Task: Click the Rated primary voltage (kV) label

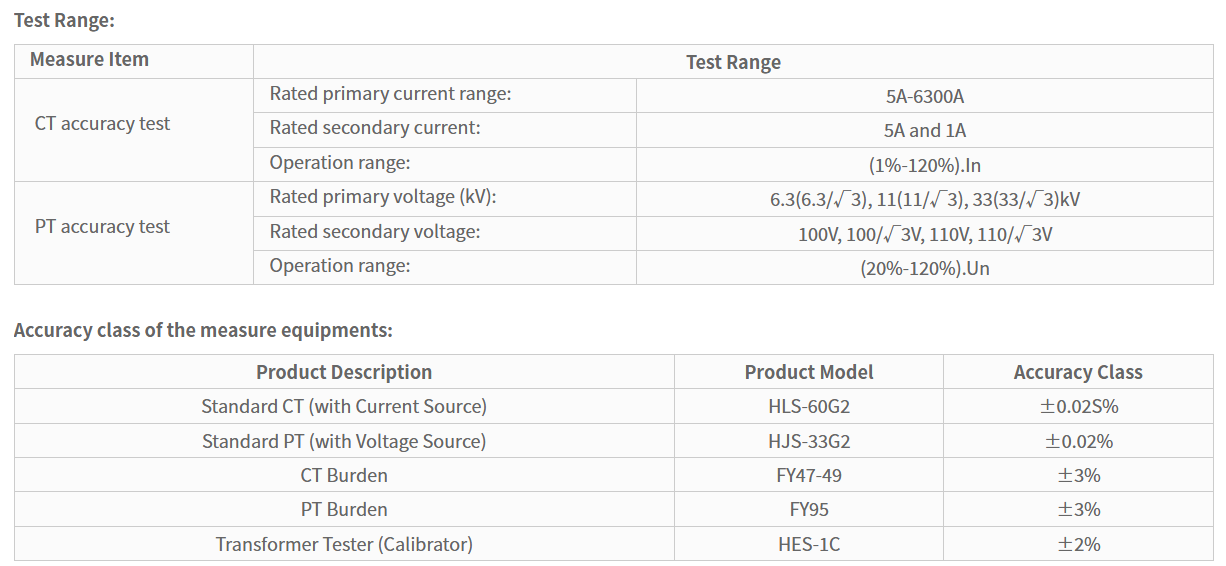Action: [x=383, y=197]
